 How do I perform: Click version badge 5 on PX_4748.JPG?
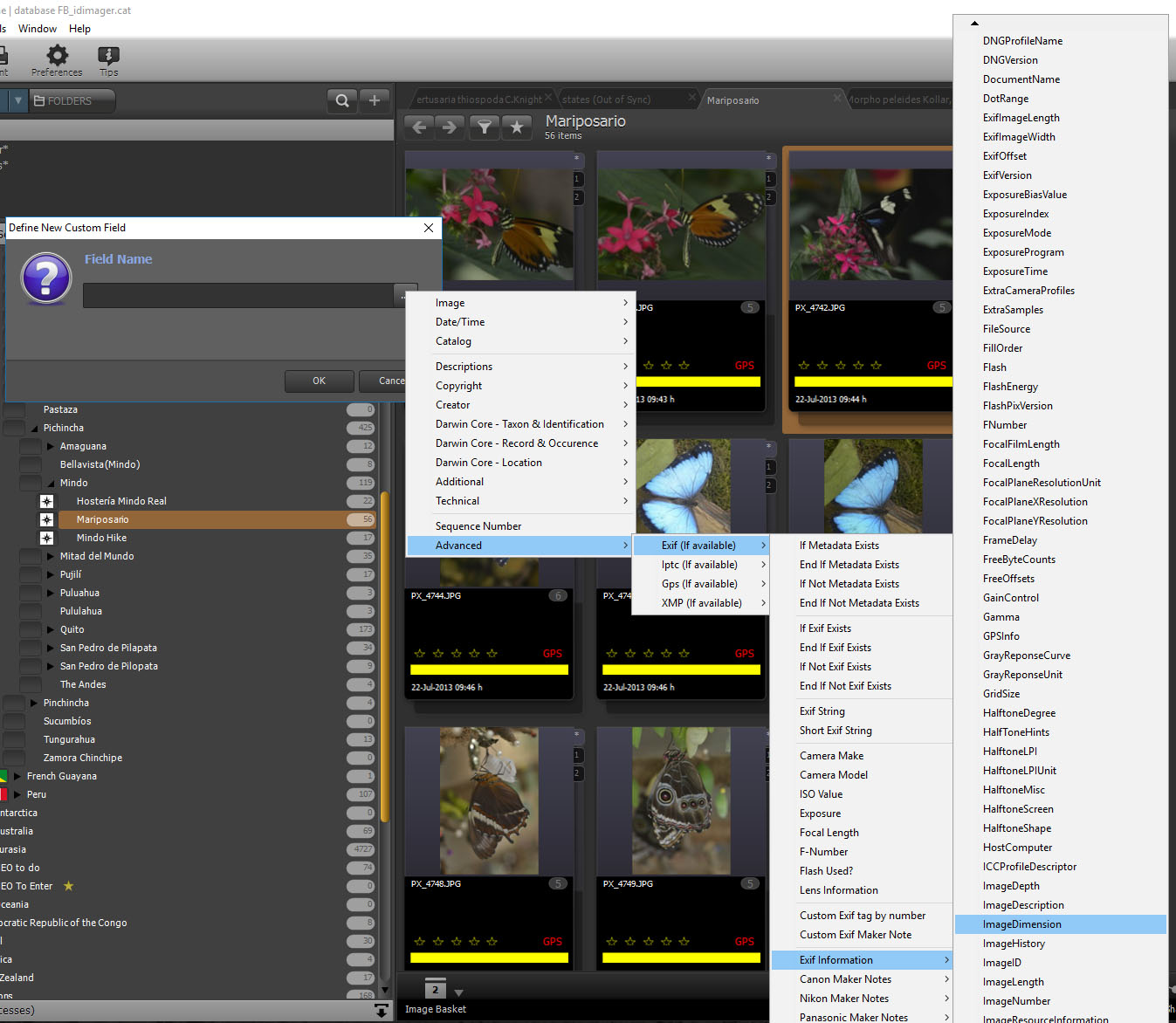point(558,883)
